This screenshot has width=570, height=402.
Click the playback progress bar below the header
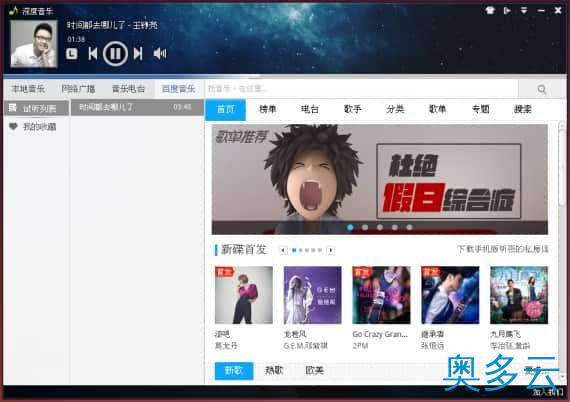tap(285, 76)
